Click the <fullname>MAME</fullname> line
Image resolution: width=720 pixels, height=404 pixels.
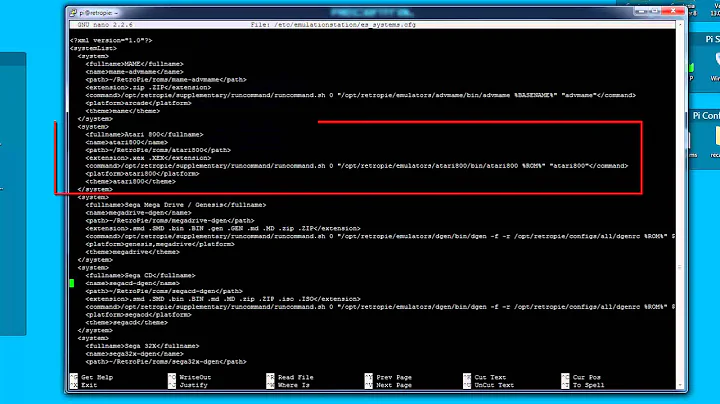tap(135, 64)
